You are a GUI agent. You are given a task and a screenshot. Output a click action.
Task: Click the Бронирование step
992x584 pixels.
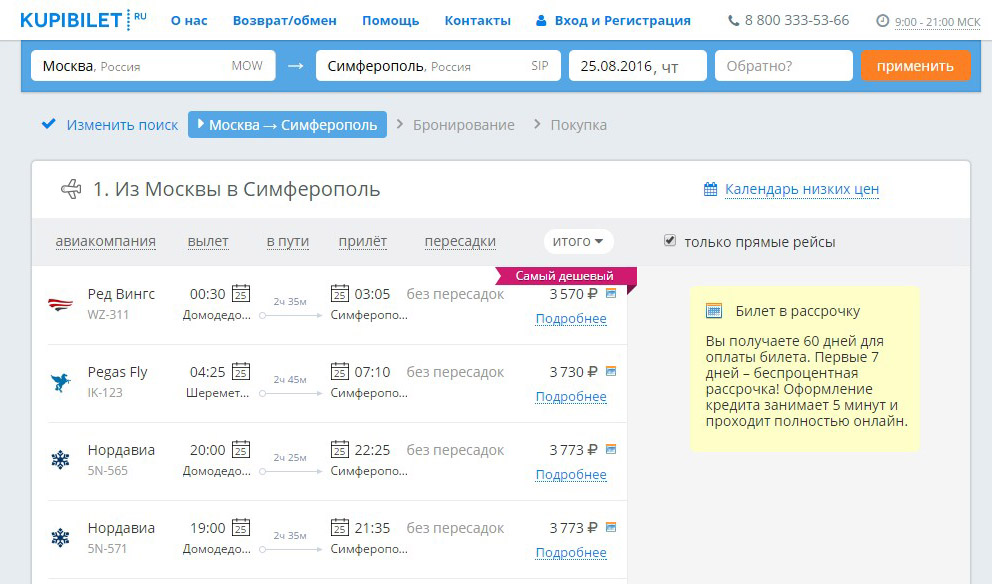point(464,125)
